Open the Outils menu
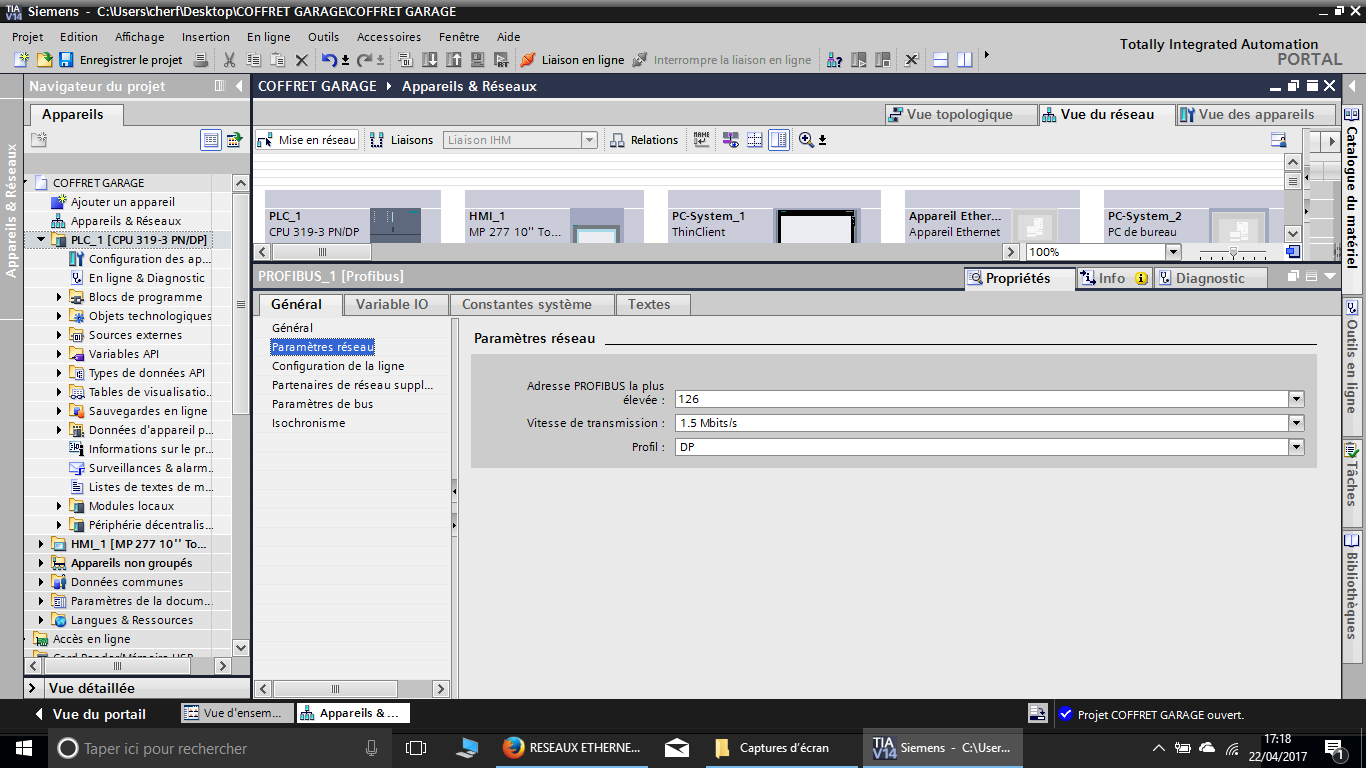 tap(323, 37)
